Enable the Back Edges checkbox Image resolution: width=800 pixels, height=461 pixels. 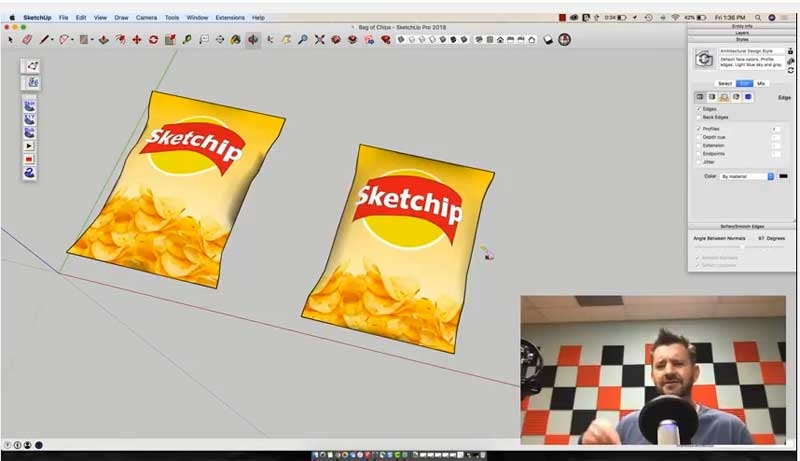pos(698,117)
